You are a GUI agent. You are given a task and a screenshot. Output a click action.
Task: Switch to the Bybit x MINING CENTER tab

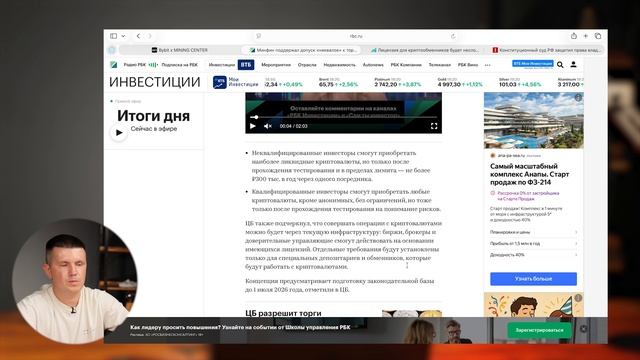pyautogui.click(x=180, y=50)
